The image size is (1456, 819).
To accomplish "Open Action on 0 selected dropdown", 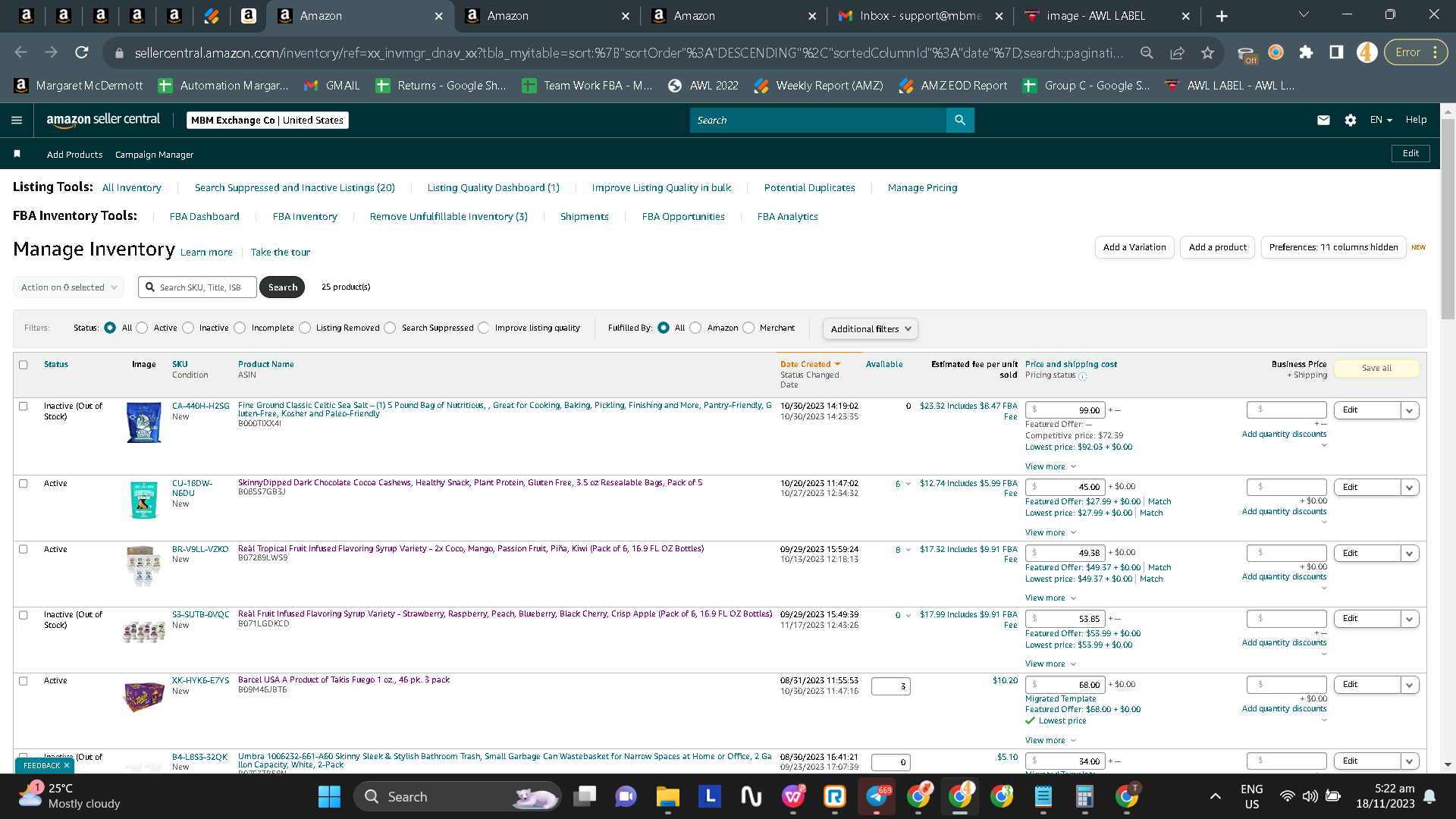I will [68, 287].
